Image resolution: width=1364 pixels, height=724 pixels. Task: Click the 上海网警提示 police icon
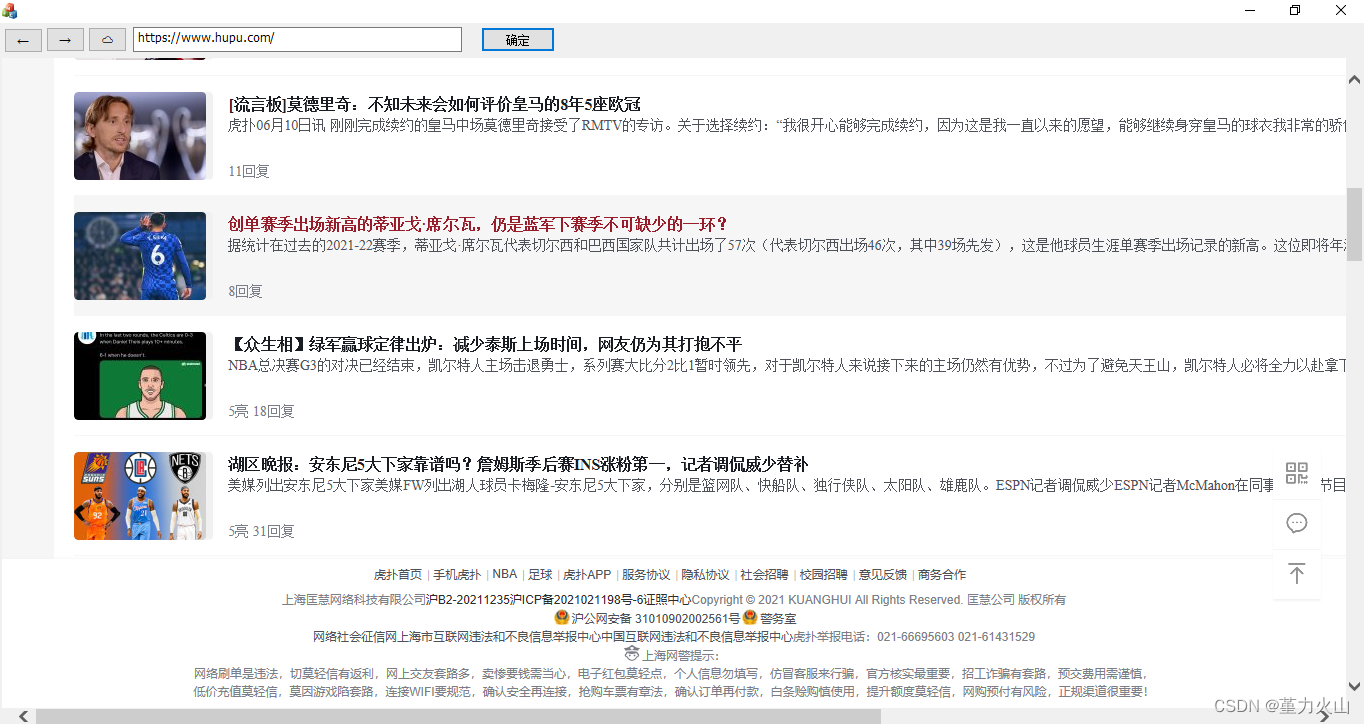tap(632, 654)
